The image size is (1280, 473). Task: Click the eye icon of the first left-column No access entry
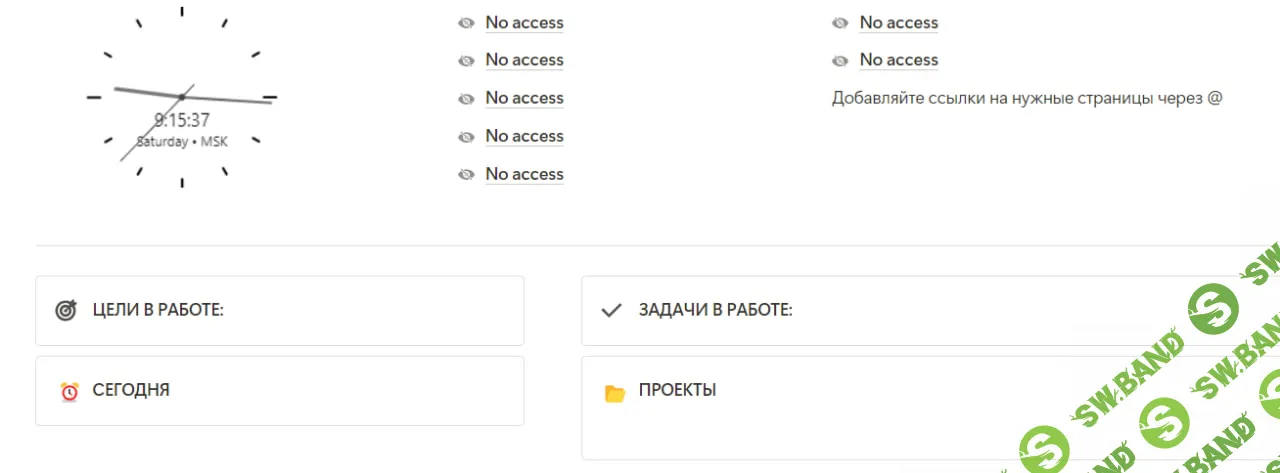point(466,23)
